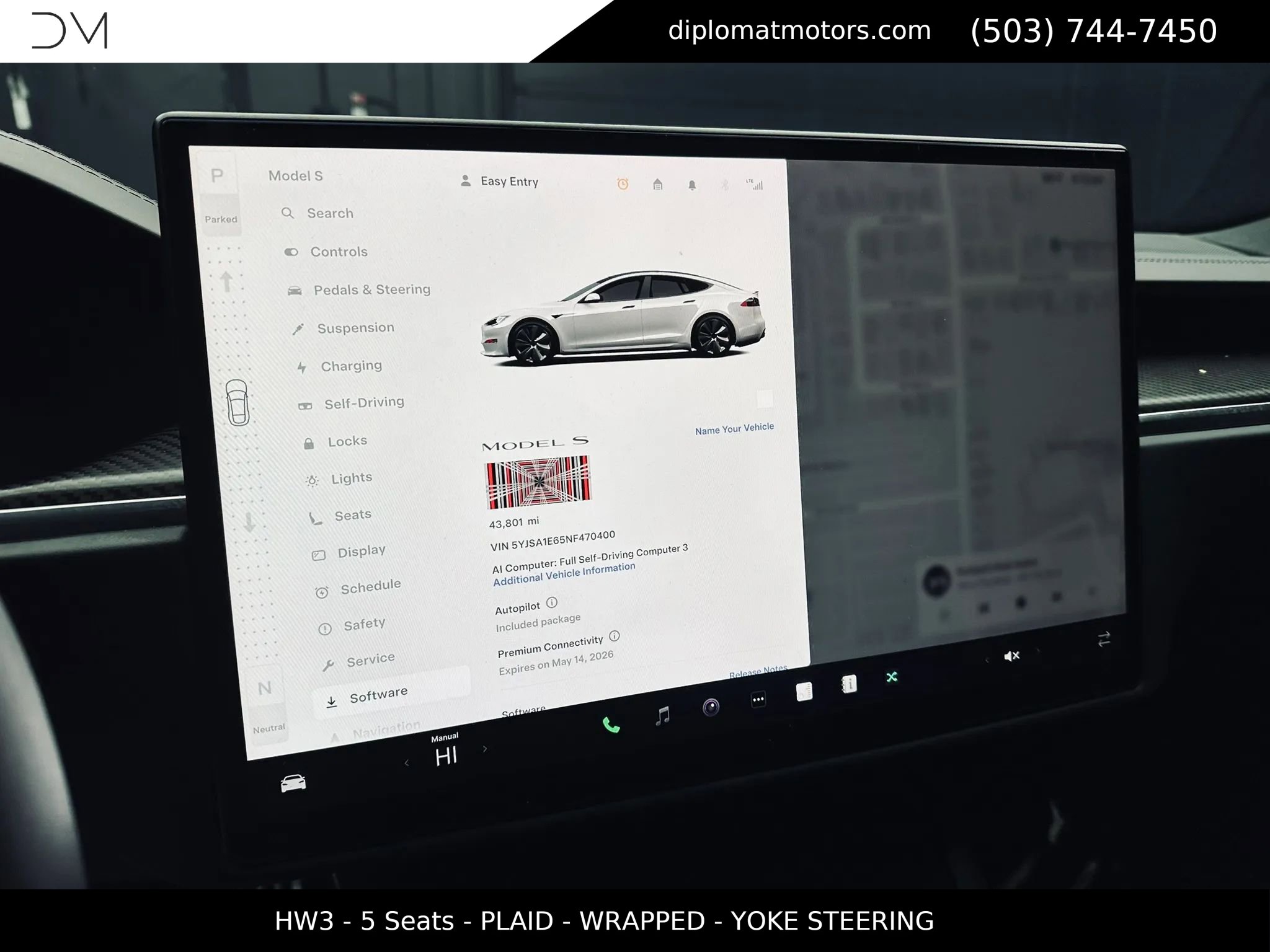Increase temperature with right chevron

485,749
